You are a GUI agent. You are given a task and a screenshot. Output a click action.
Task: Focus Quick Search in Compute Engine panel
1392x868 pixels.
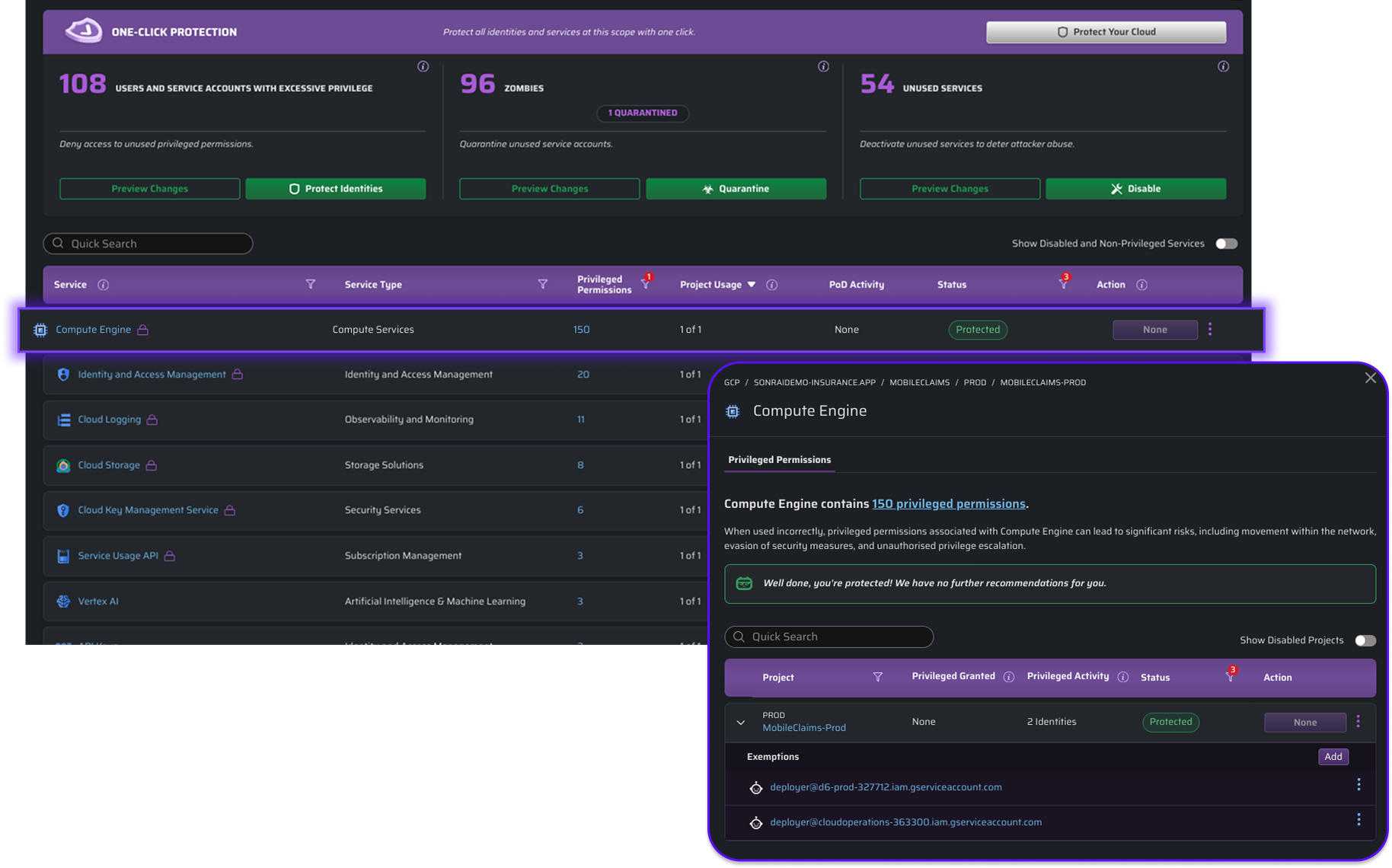[828, 637]
